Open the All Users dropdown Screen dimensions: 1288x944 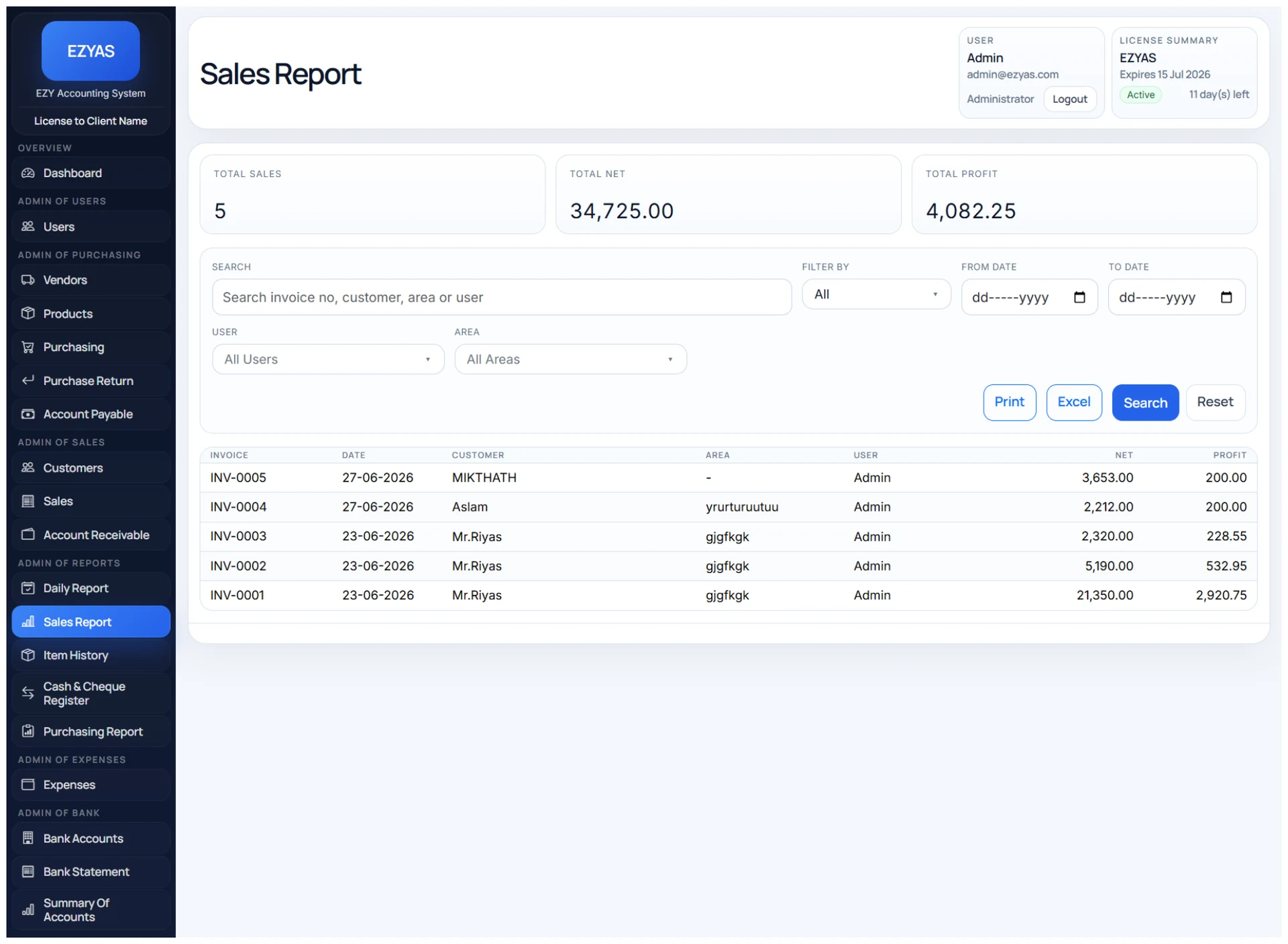point(328,359)
